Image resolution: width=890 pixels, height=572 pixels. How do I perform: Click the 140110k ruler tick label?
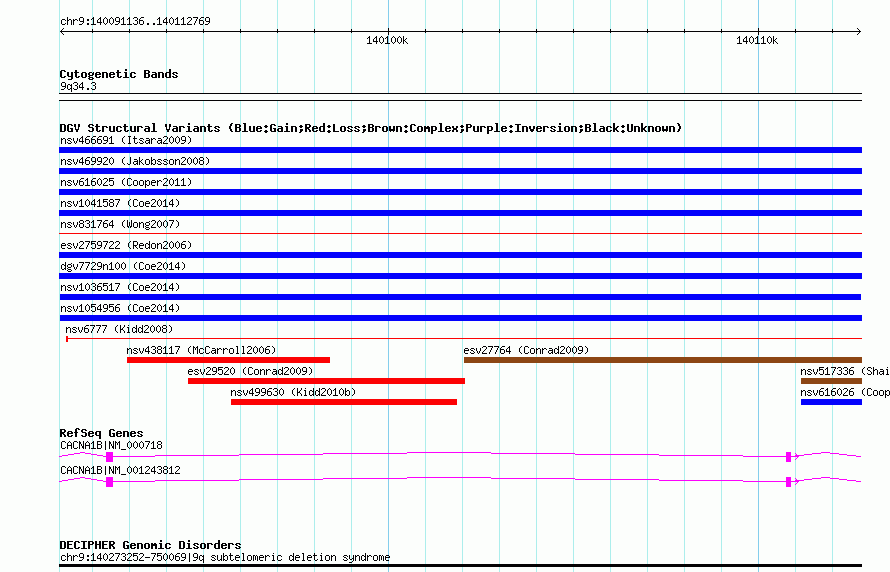click(x=757, y=40)
